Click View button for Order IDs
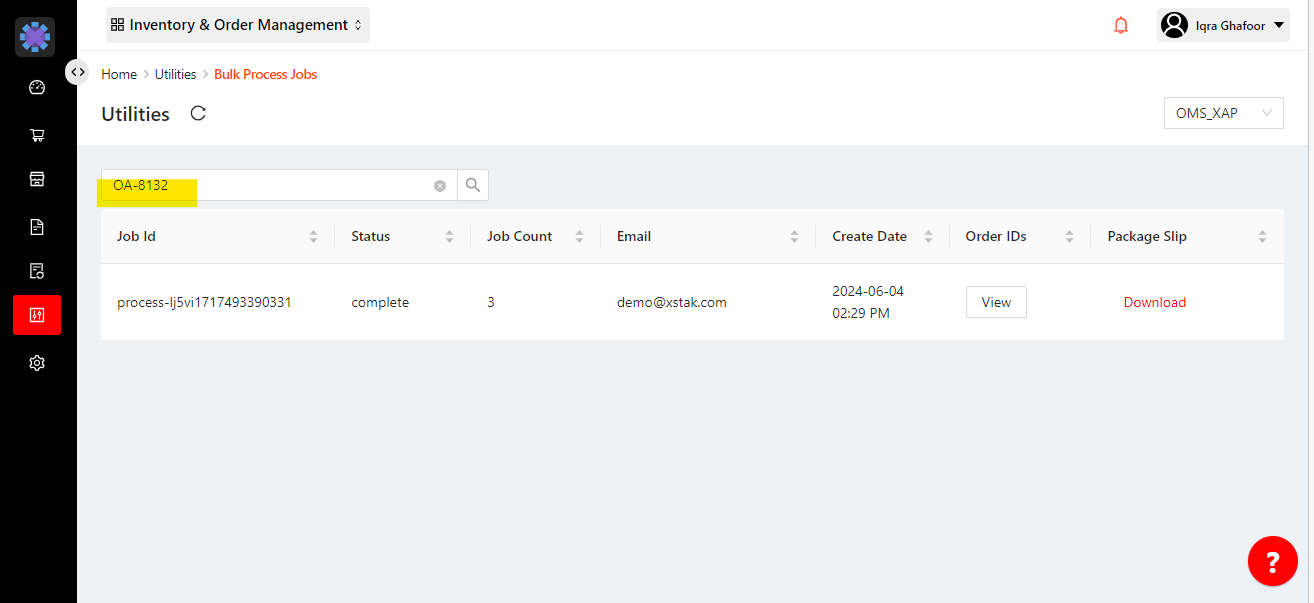 click(x=996, y=302)
